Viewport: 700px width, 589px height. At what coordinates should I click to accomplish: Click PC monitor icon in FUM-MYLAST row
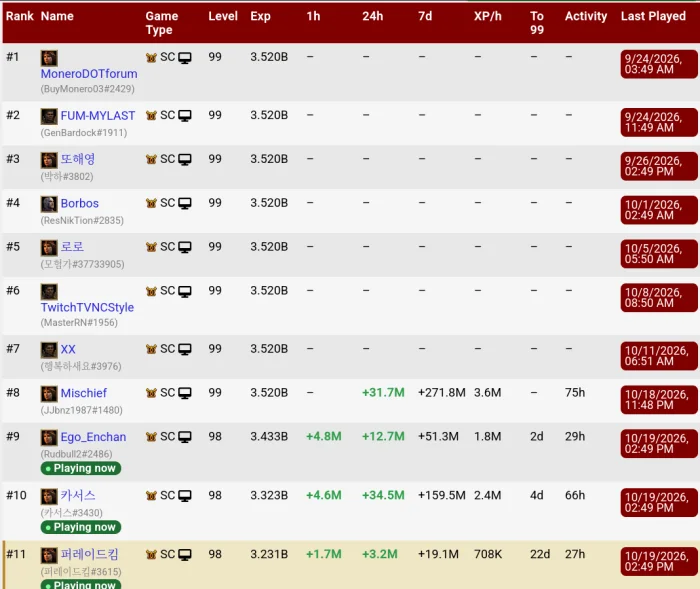(x=185, y=116)
